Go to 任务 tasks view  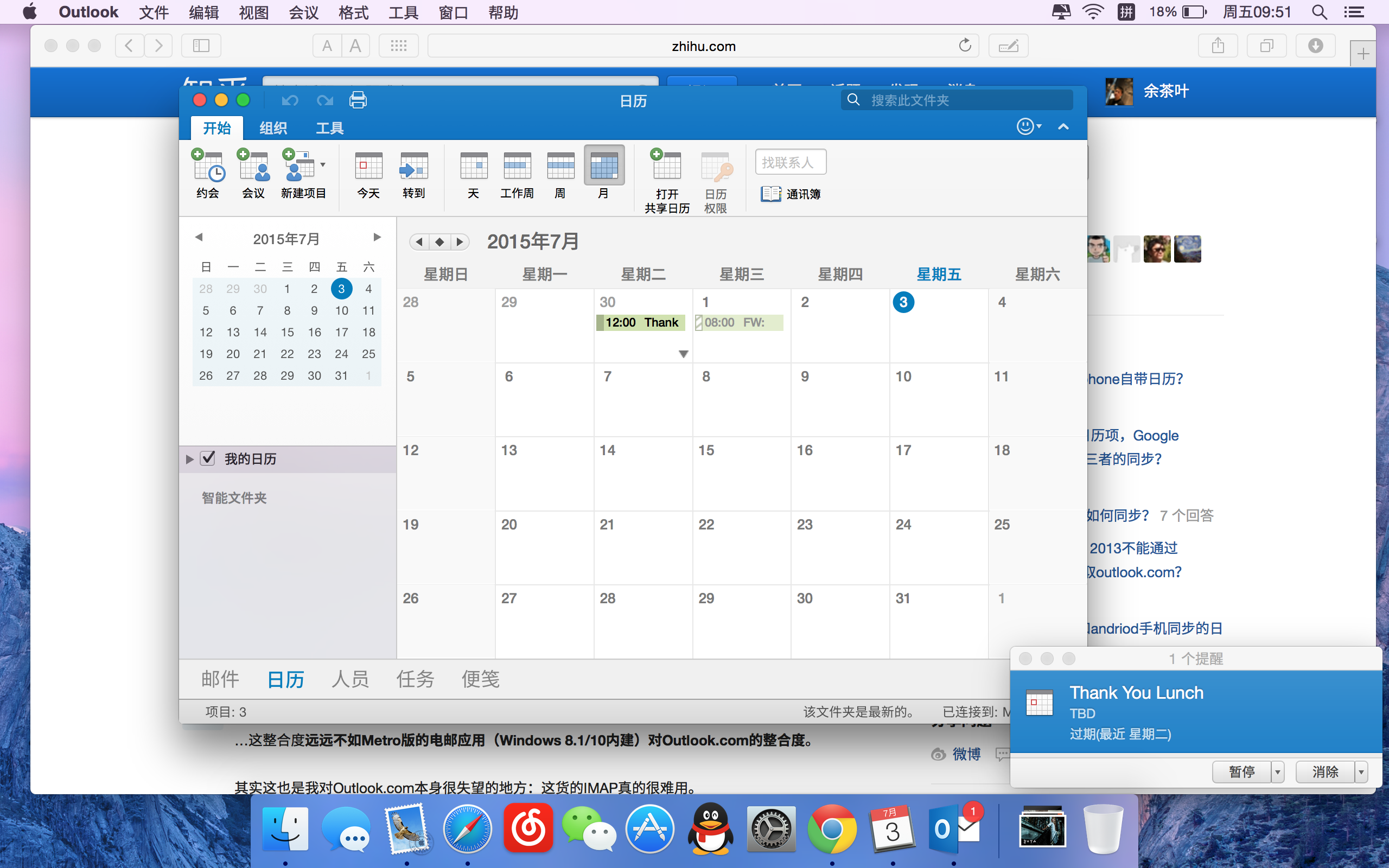point(415,679)
